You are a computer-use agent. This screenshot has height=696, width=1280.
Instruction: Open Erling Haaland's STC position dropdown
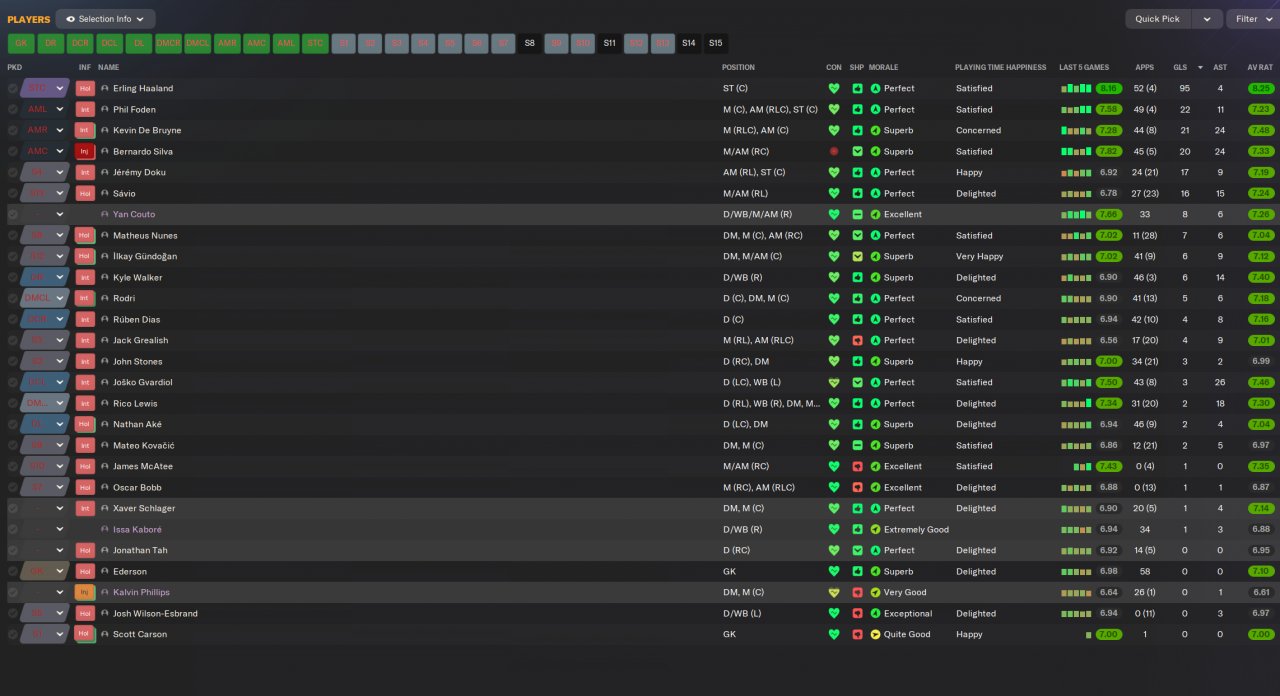click(44, 88)
